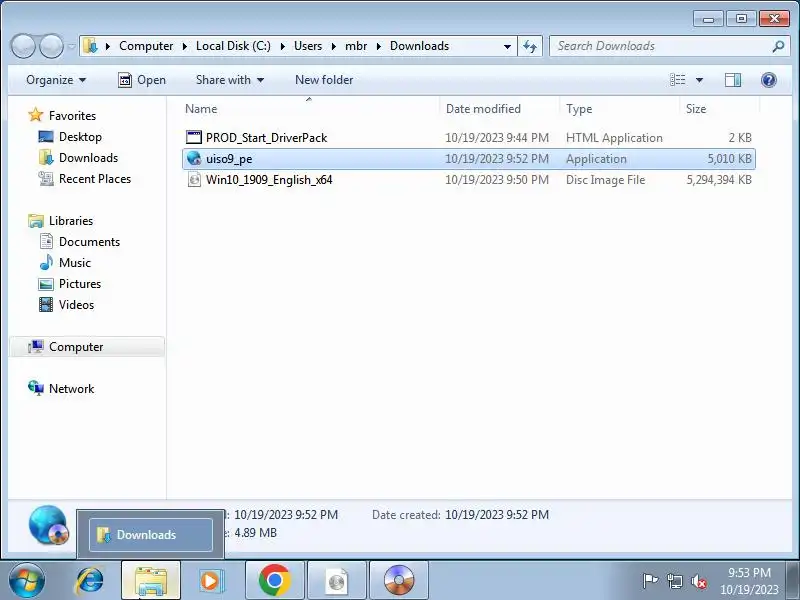Screen dimensions: 800x600
Task: Open the Documents library
Action: click(x=89, y=242)
